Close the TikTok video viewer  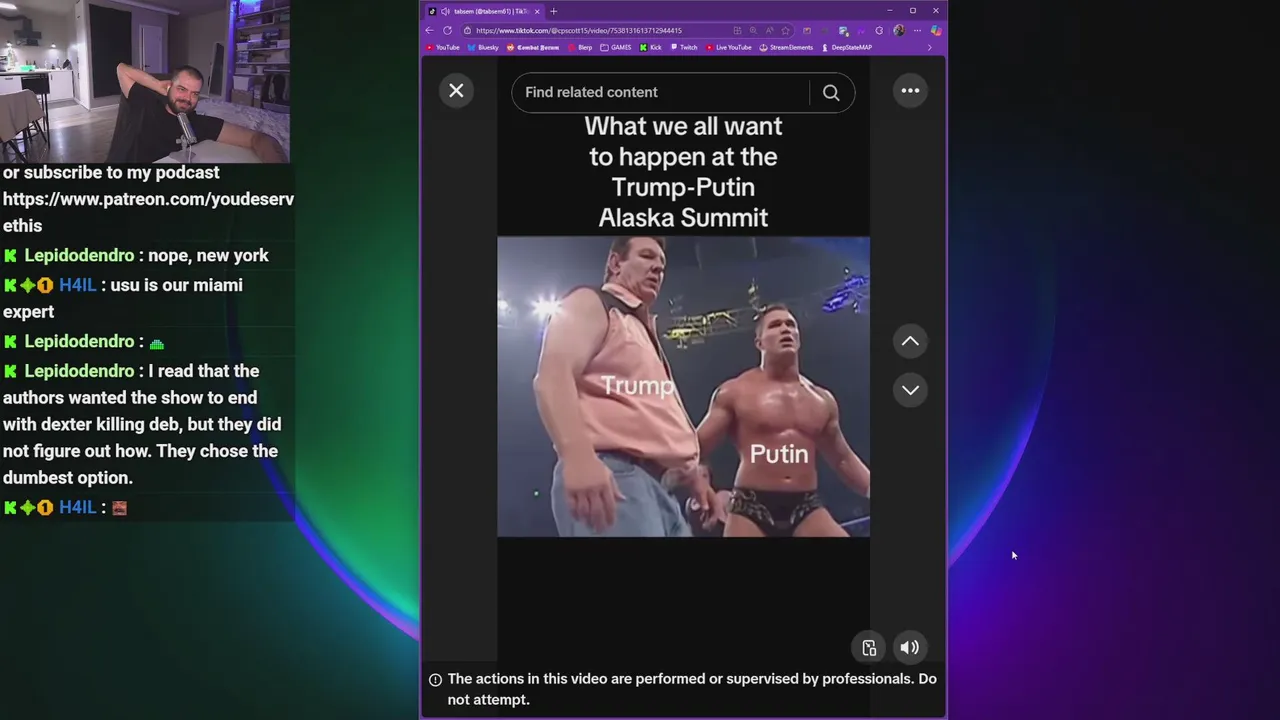point(456,91)
